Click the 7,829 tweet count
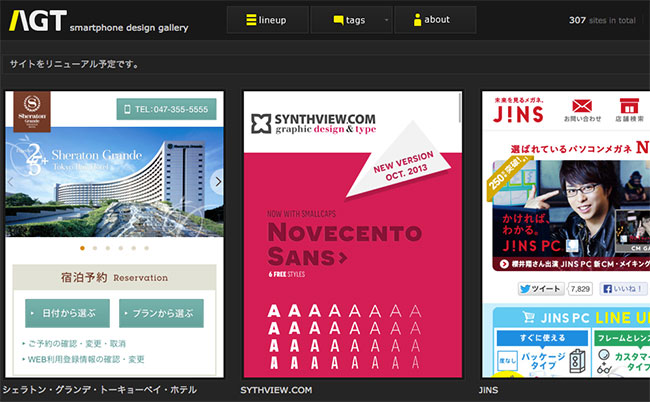Viewport: 650px width, 402px height. pyautogui.click(x=580, y=289)
